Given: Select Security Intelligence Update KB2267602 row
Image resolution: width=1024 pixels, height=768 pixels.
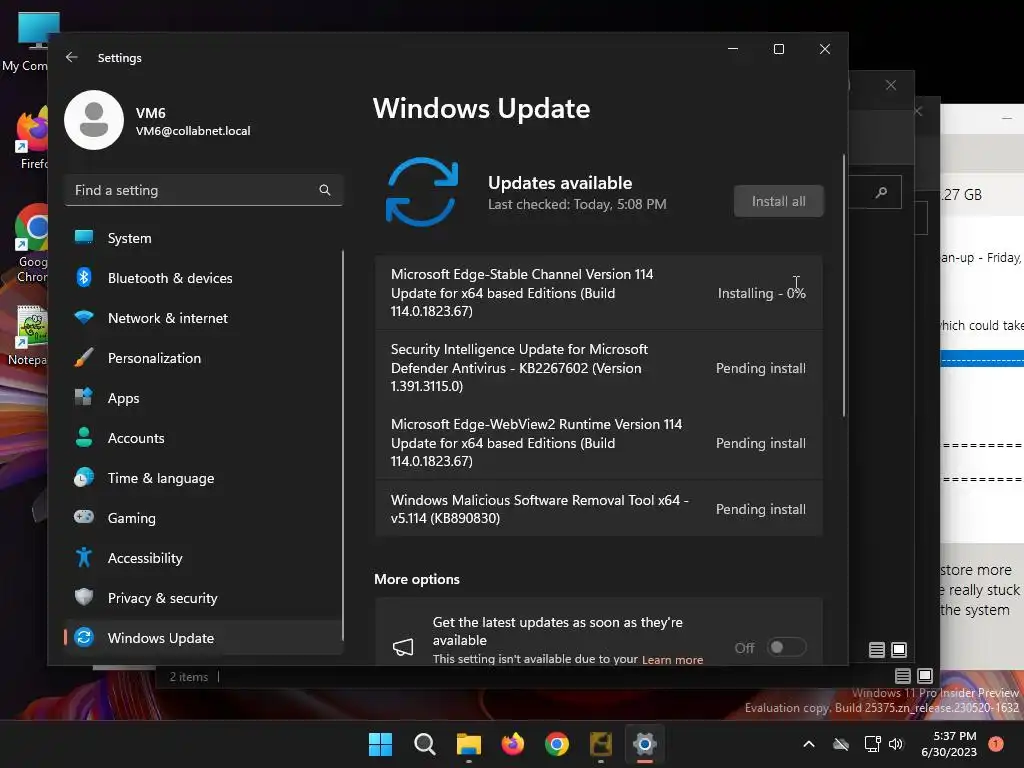Looking at the screenshot, I should (598, 368).
